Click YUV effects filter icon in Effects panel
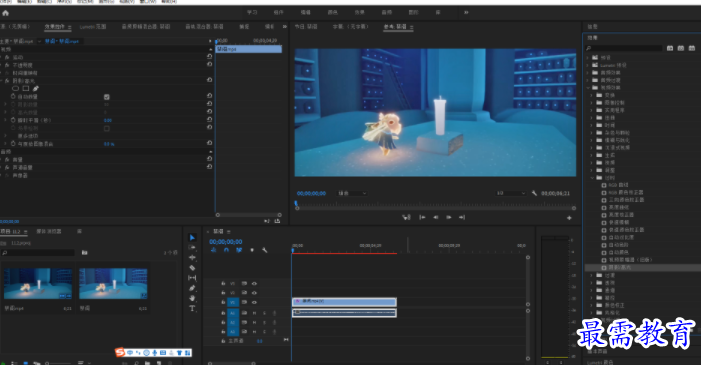Screen dimensions: 701x365 coord(692,48)
